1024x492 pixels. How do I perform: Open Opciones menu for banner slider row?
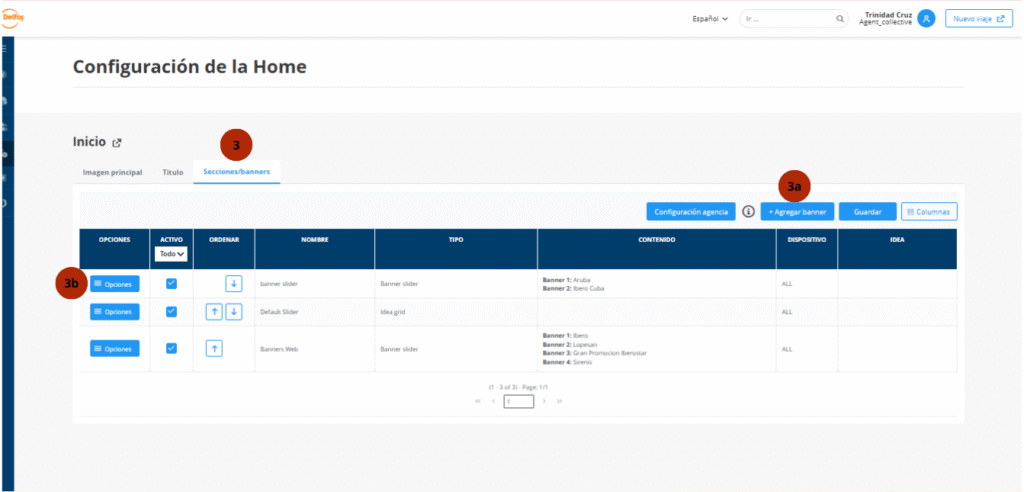pyautogui.click(x=115, y=284)
